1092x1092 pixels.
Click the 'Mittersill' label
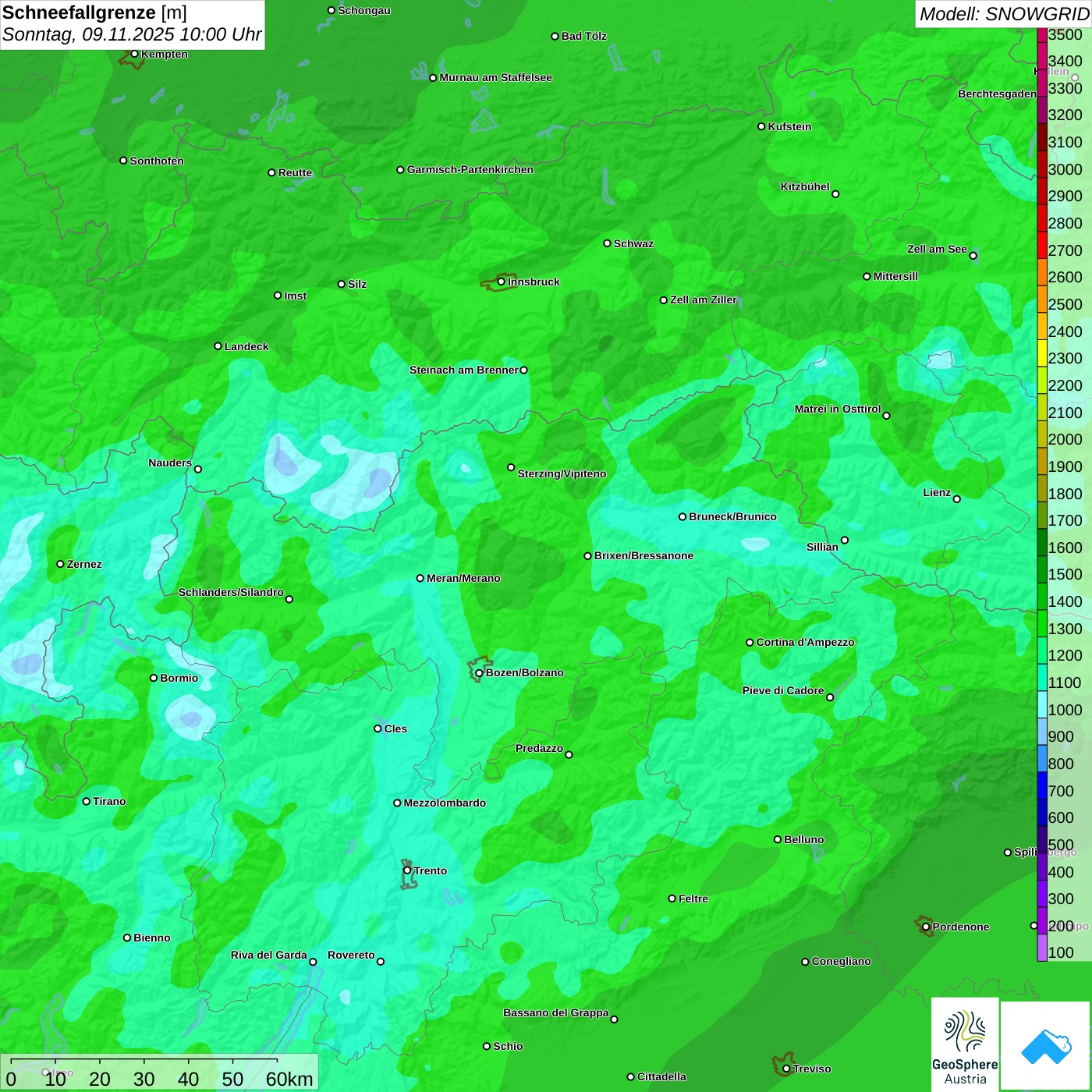point(895,276)
